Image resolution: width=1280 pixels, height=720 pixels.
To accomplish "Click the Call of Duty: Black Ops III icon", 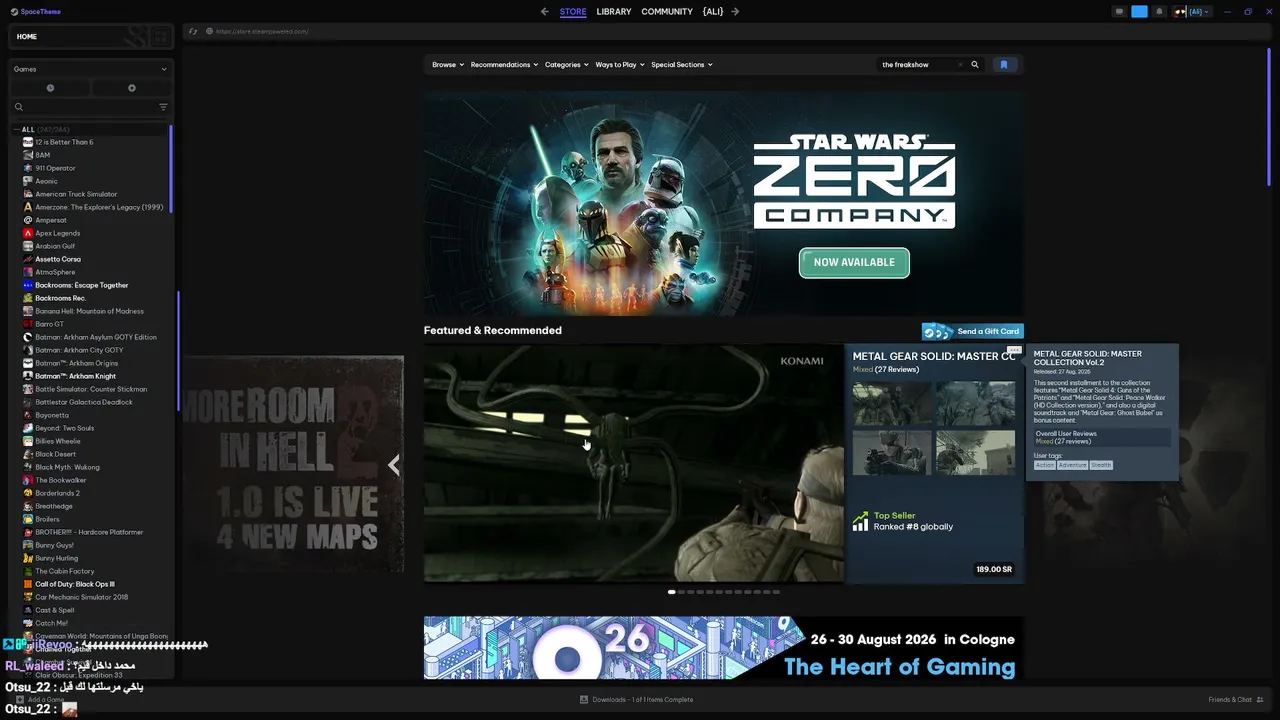I will pos(28,584).
